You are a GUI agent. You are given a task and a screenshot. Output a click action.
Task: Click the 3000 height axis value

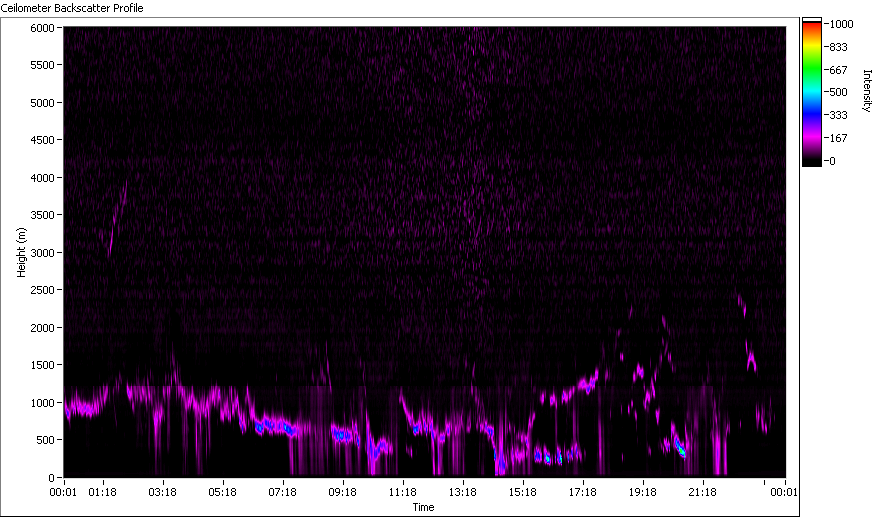click(42, 253)
